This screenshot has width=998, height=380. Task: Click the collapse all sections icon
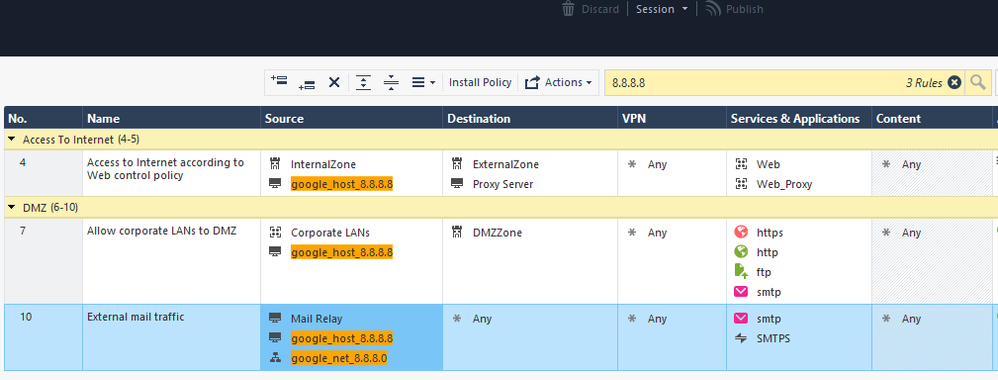391,82
